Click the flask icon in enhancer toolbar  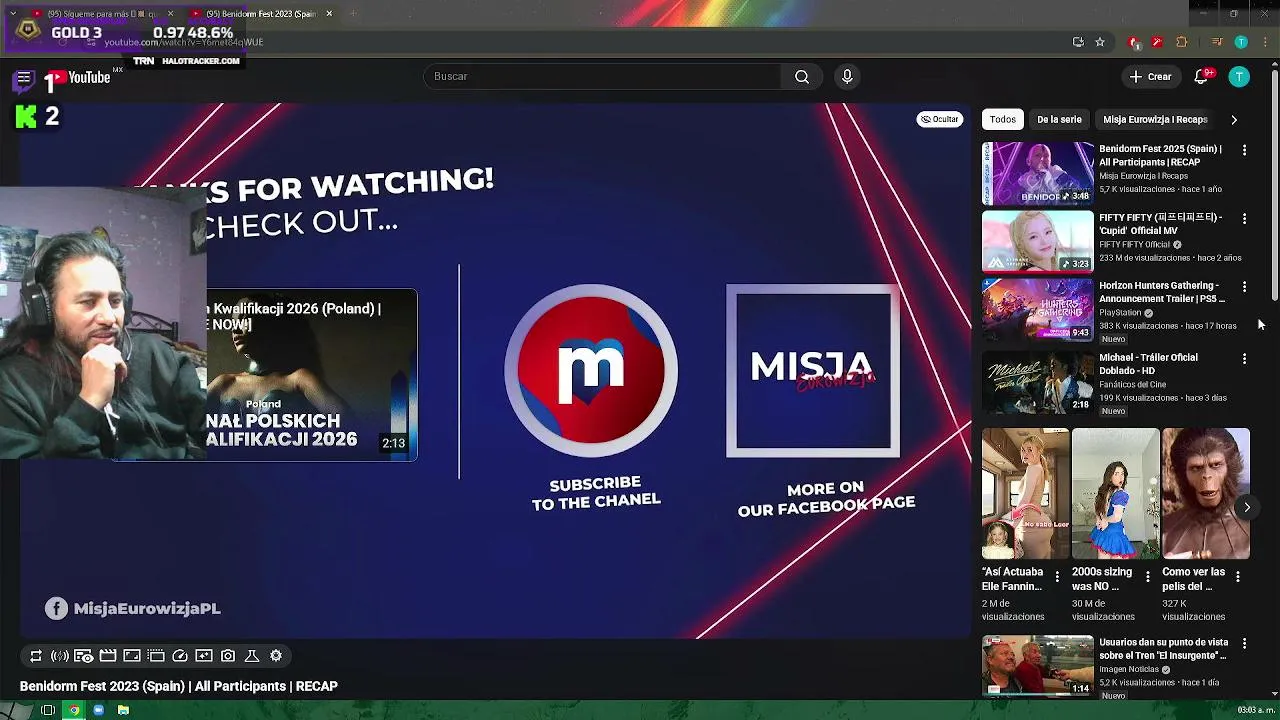(252, 656)
